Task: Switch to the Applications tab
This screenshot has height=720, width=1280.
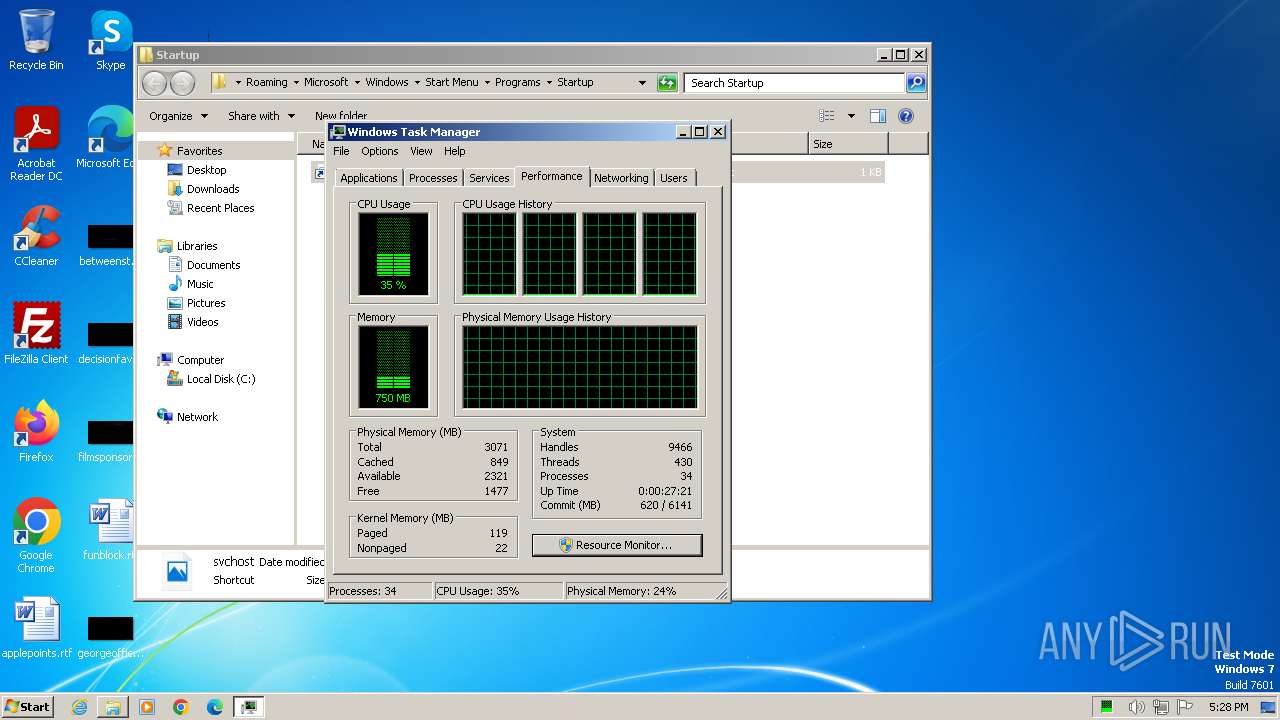Action: 369,178
